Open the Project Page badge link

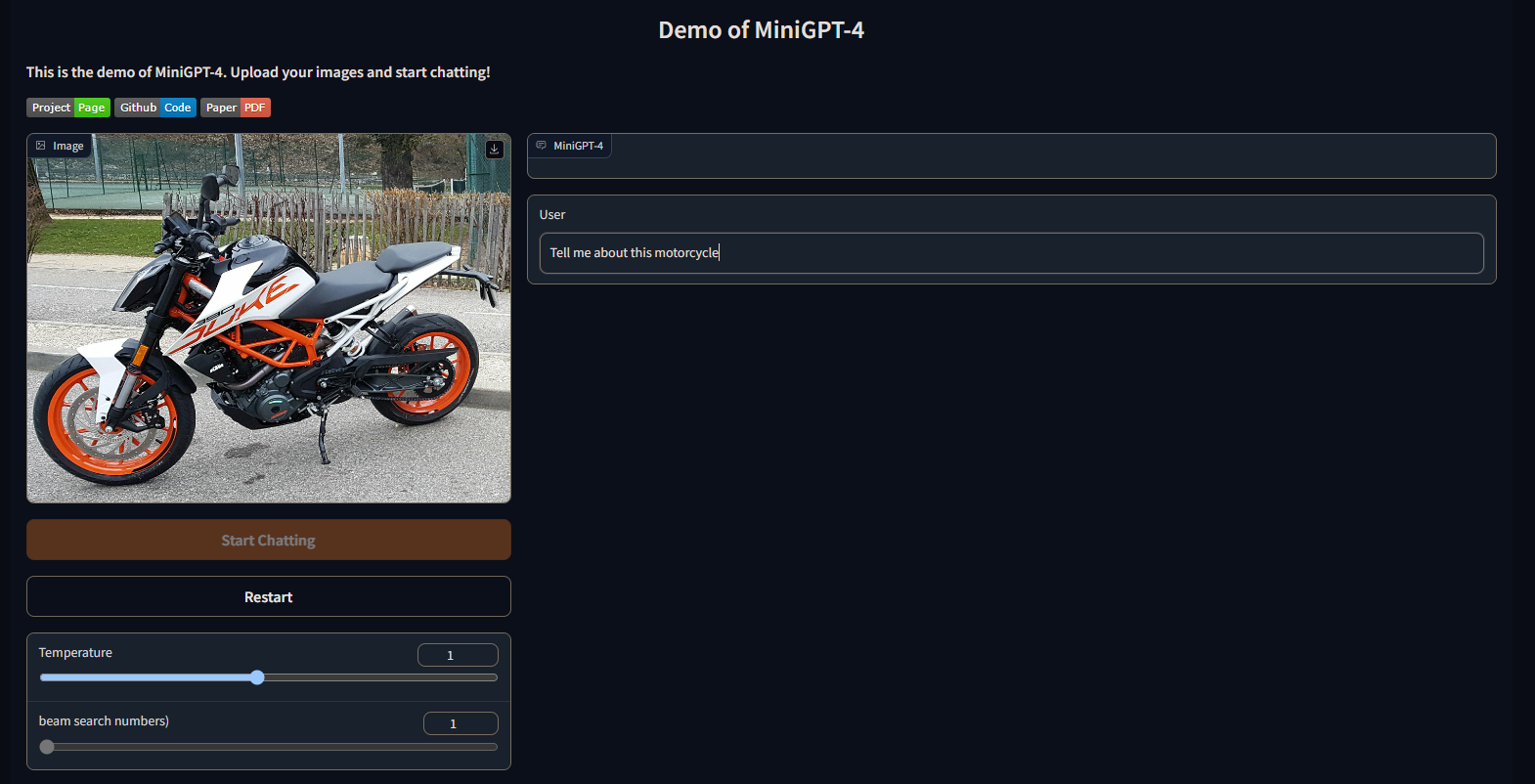[x=68, y=108]
